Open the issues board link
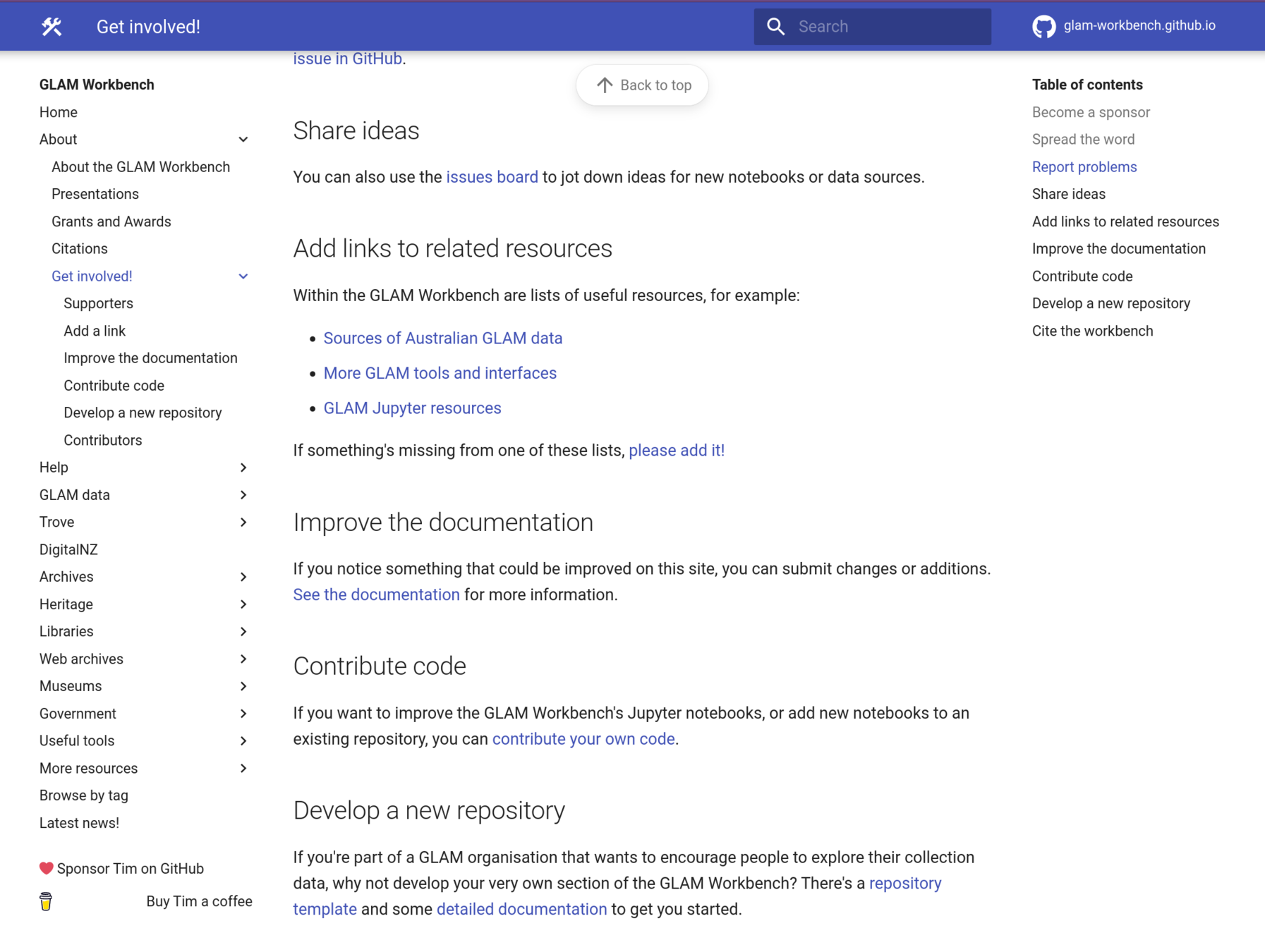 point(492,177)
